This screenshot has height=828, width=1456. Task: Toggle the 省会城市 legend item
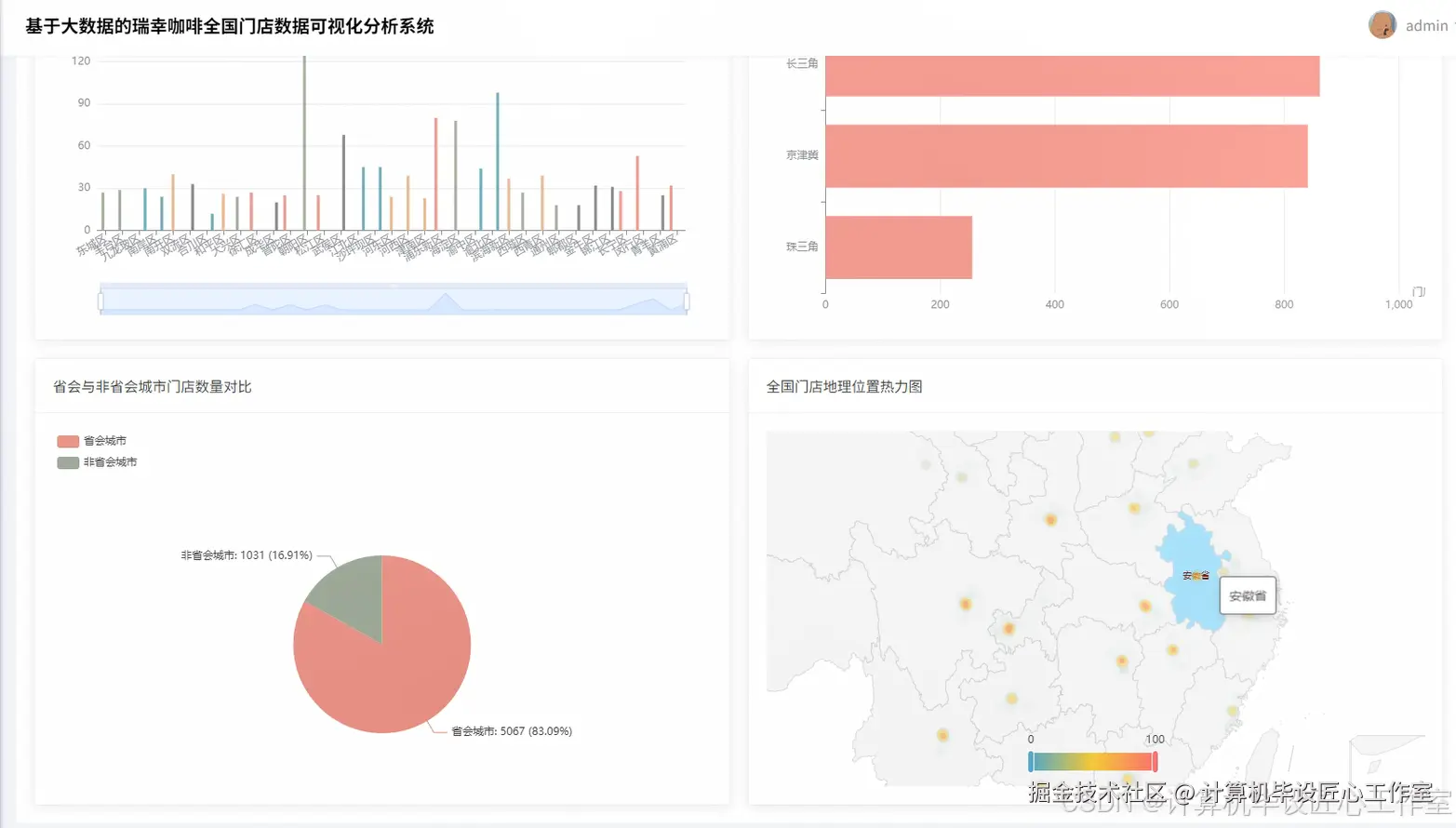point(91,441)
